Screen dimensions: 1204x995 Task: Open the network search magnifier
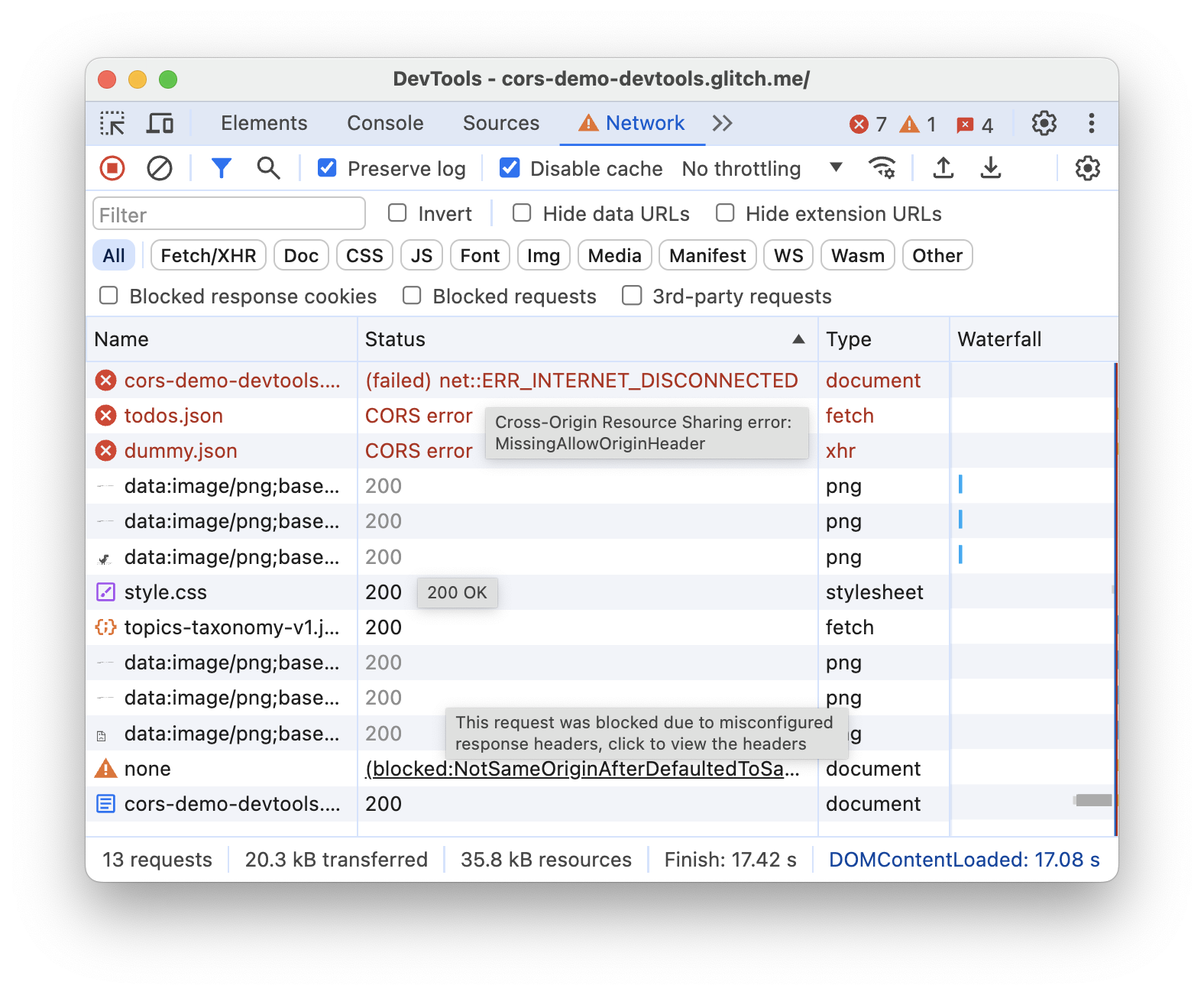(x=268, y=168)
